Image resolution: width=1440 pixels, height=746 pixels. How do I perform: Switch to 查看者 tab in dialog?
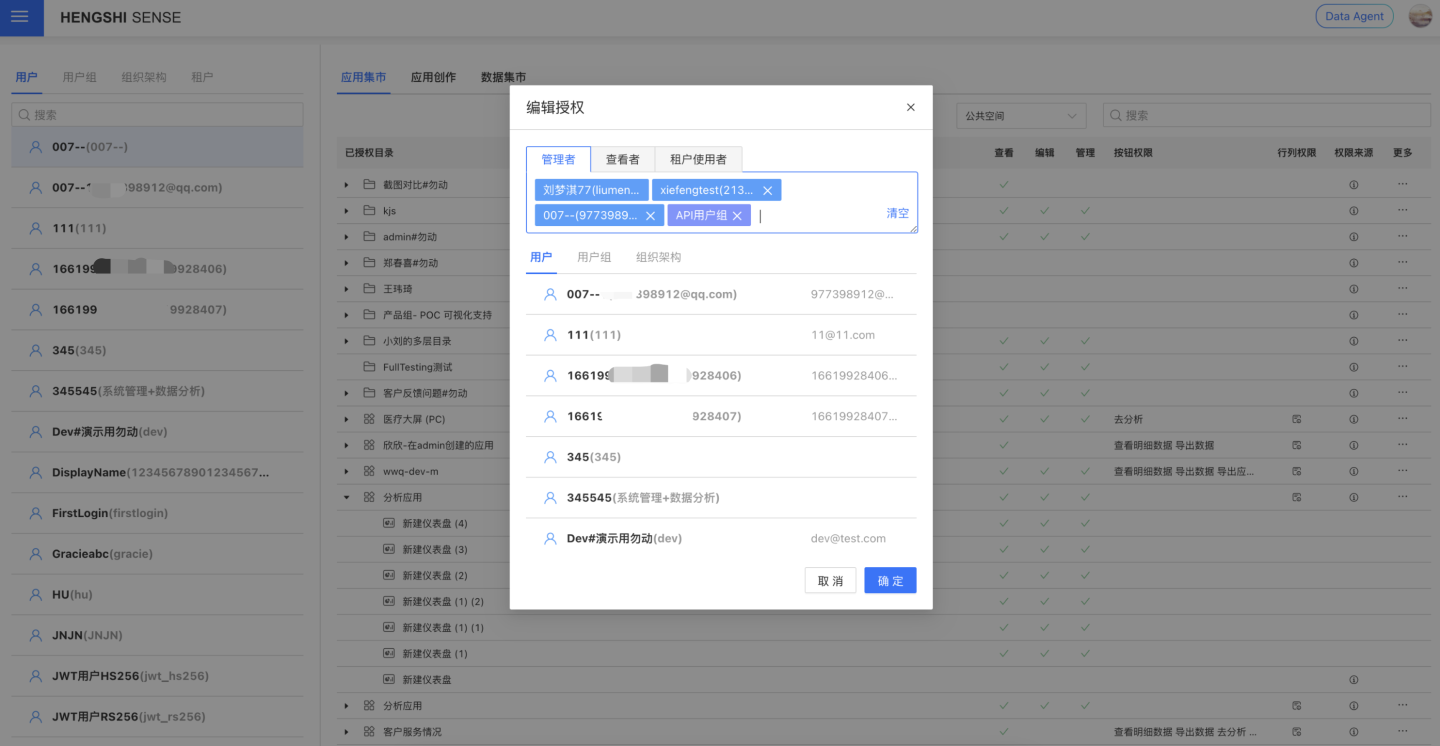[x=622, y=159]
